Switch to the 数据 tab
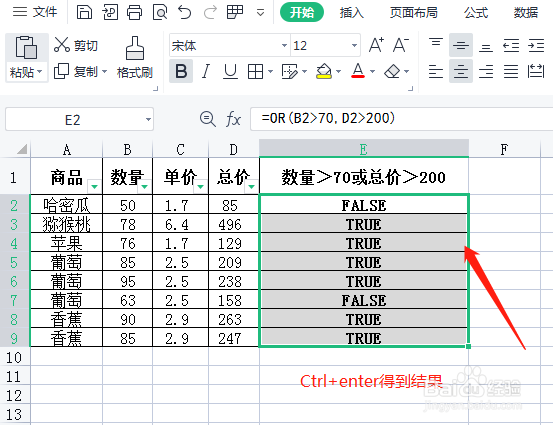Viewport: 553px width, 425px height. pos(525,13)
